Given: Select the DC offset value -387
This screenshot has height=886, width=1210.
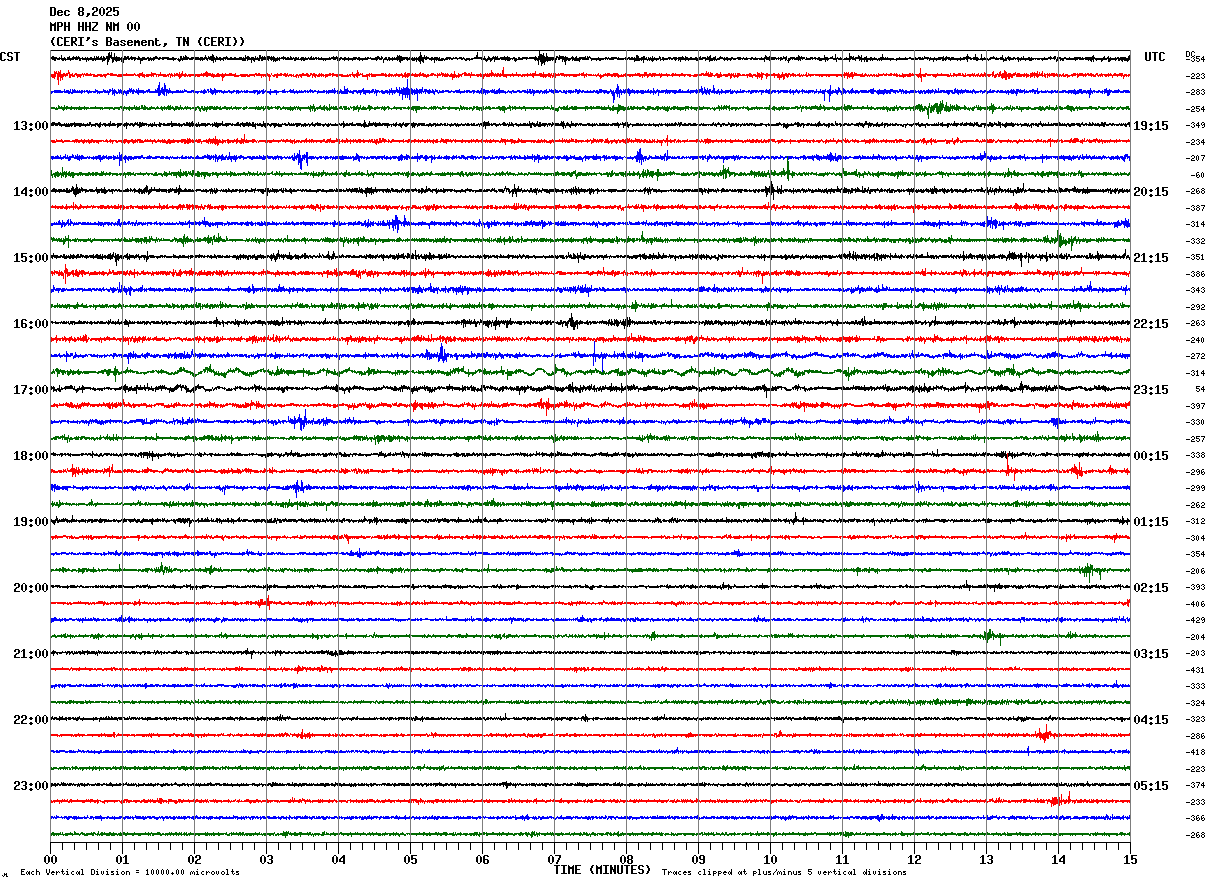Looking at the screenshot, I should 1195,208.
